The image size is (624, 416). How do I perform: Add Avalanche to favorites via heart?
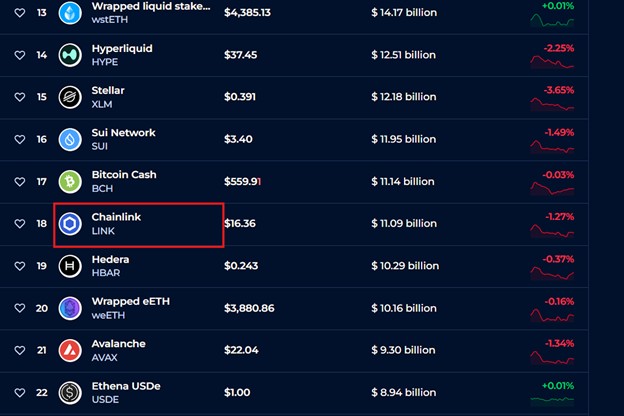click(20, 350)
